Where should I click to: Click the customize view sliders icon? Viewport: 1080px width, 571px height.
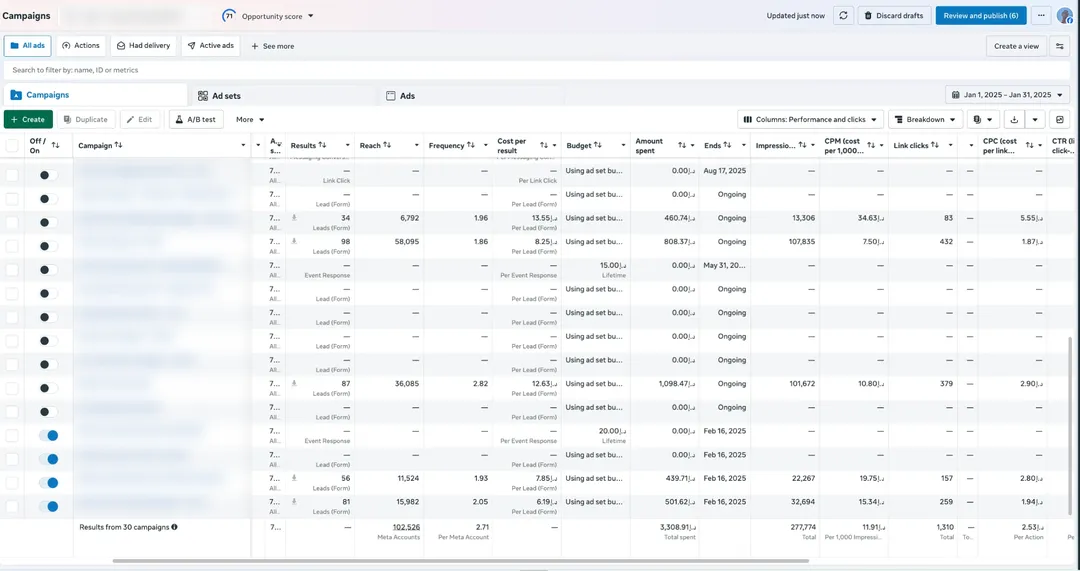point(1060,46)
